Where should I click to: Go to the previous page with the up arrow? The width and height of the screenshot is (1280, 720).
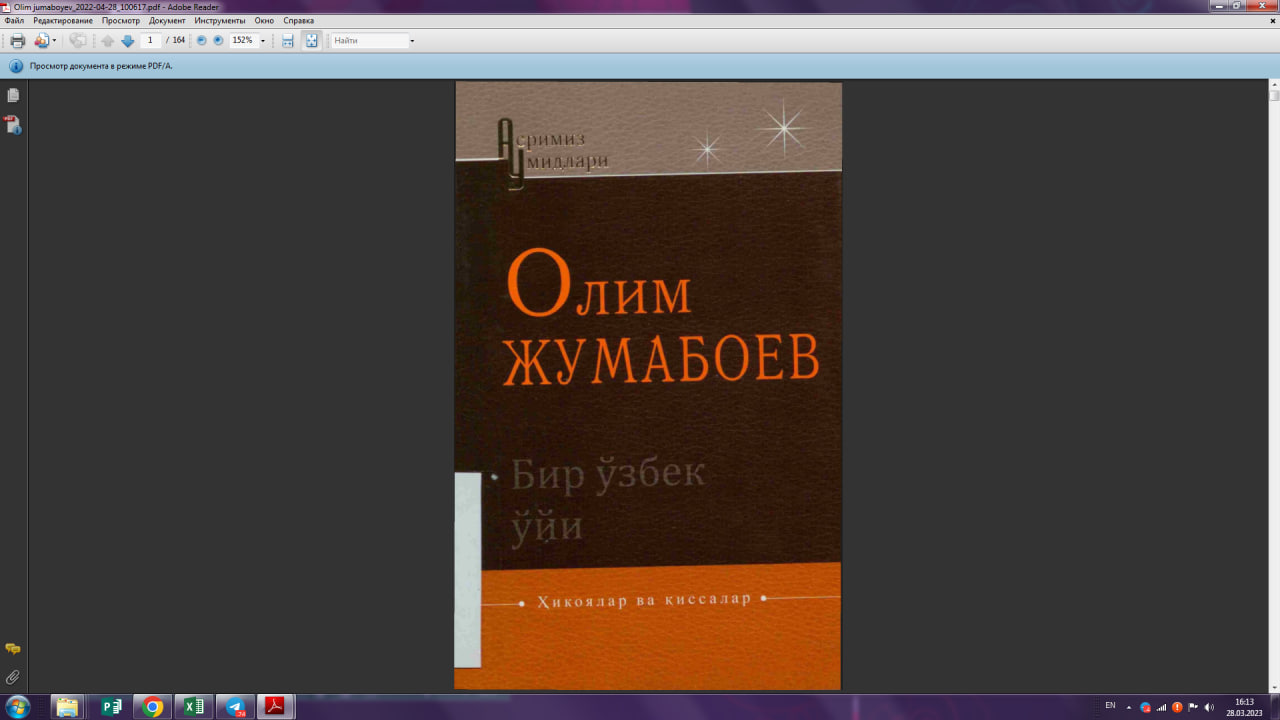(x=108, y=41)
